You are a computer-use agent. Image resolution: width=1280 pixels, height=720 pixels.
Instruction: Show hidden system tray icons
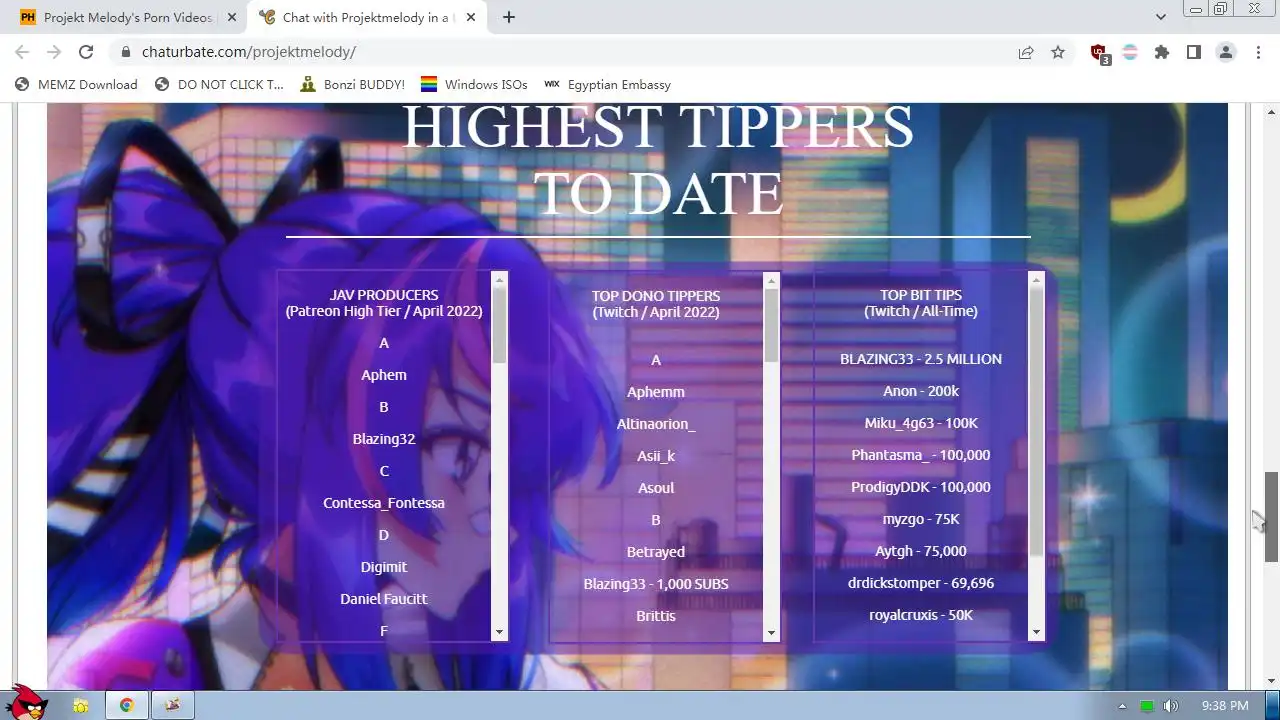(1122, 706)
